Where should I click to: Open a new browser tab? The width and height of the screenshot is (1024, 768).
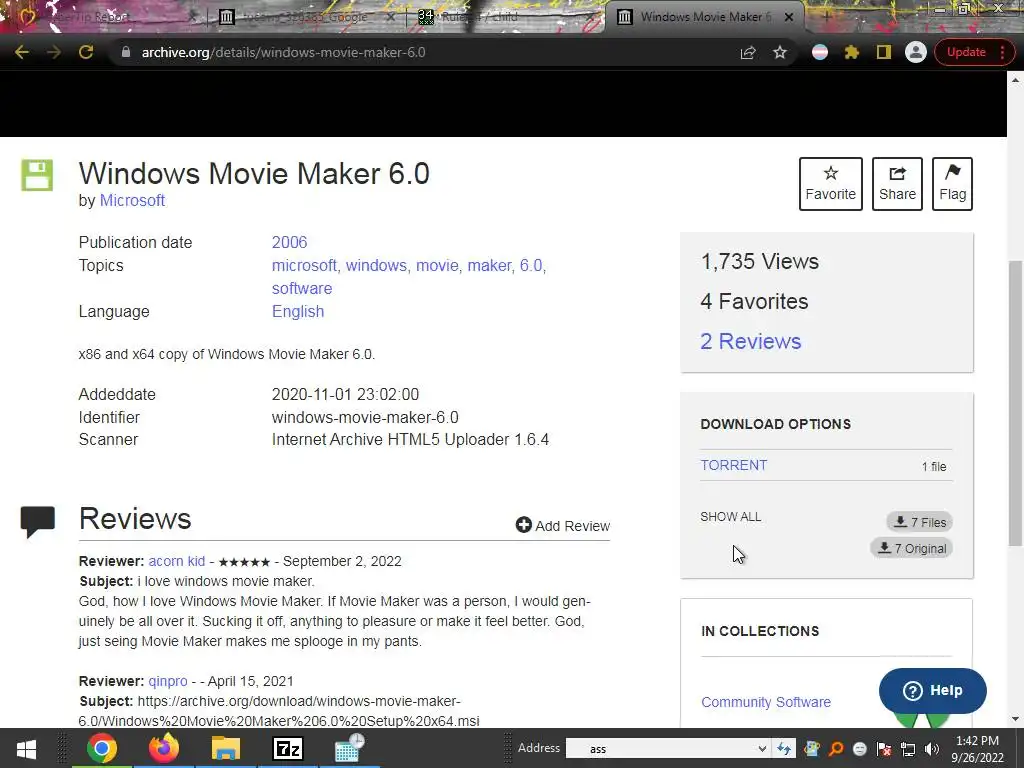pos(826,17)
